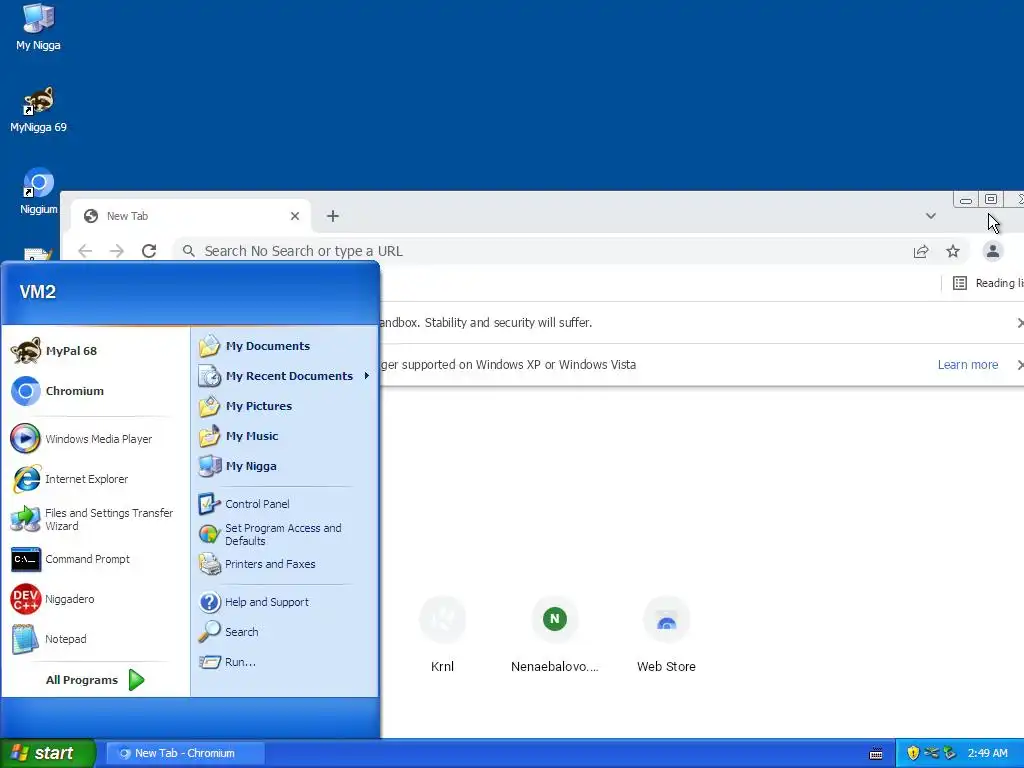The image size is (1024, 768).
Task: Open the on-screen keyboard icon in taskbar
Action: coord(876,754)
